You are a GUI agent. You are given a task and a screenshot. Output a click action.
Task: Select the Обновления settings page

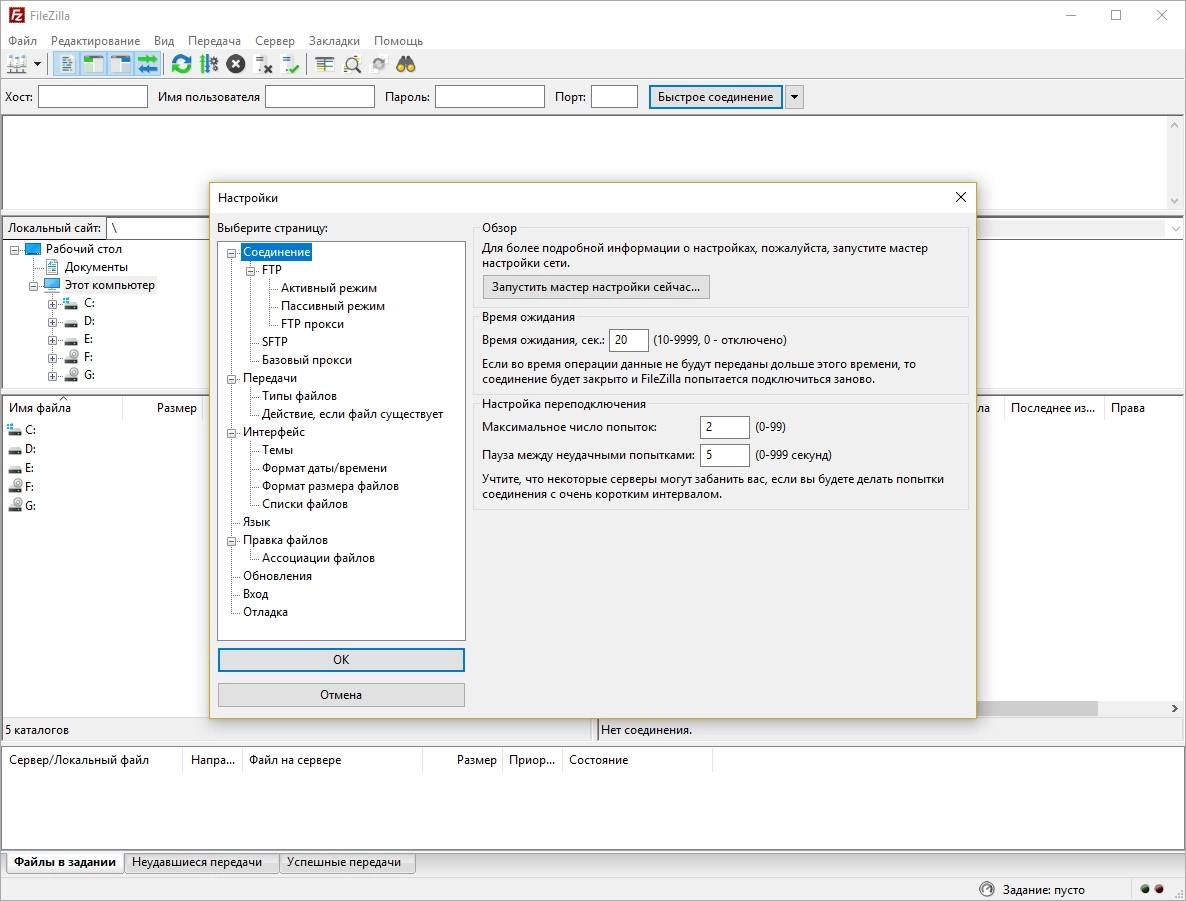click(x=278, y=576)
